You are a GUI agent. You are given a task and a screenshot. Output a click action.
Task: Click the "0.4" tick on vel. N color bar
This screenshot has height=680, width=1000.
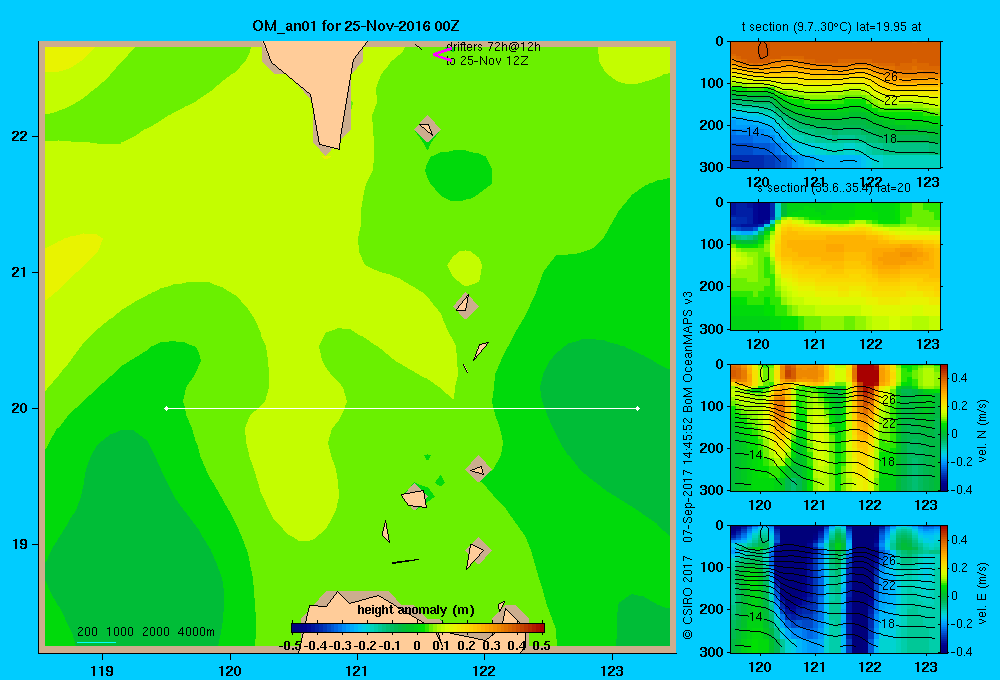pos(959,378)
